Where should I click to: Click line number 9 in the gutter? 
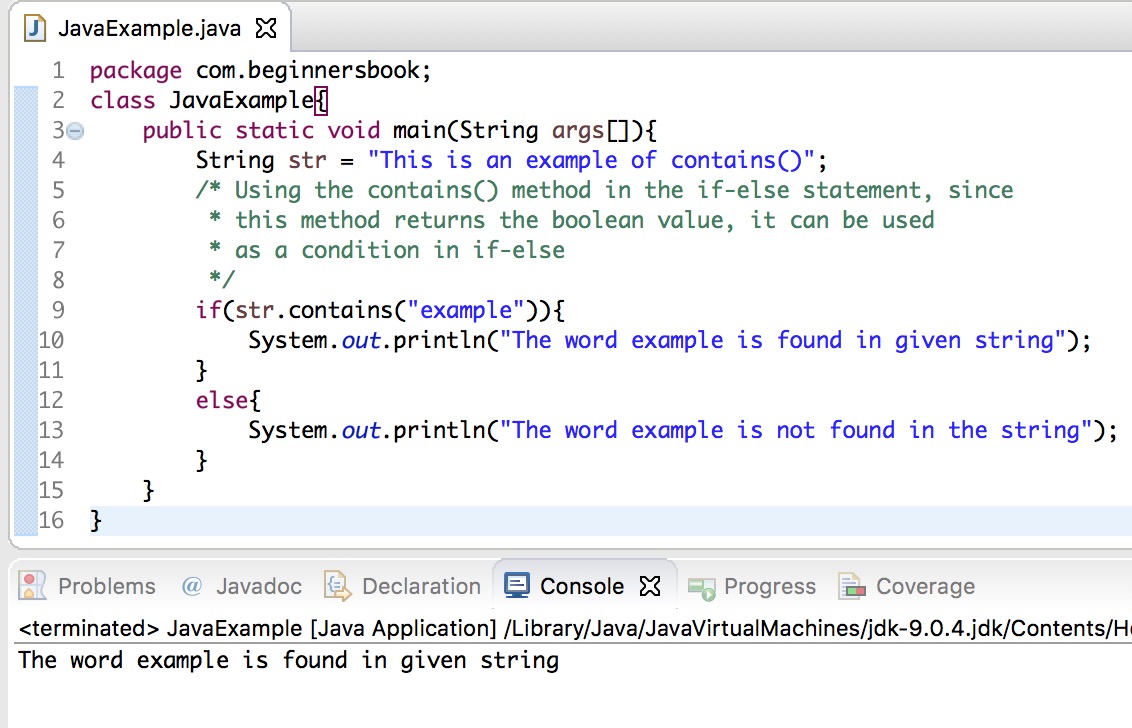coord(58,310)
